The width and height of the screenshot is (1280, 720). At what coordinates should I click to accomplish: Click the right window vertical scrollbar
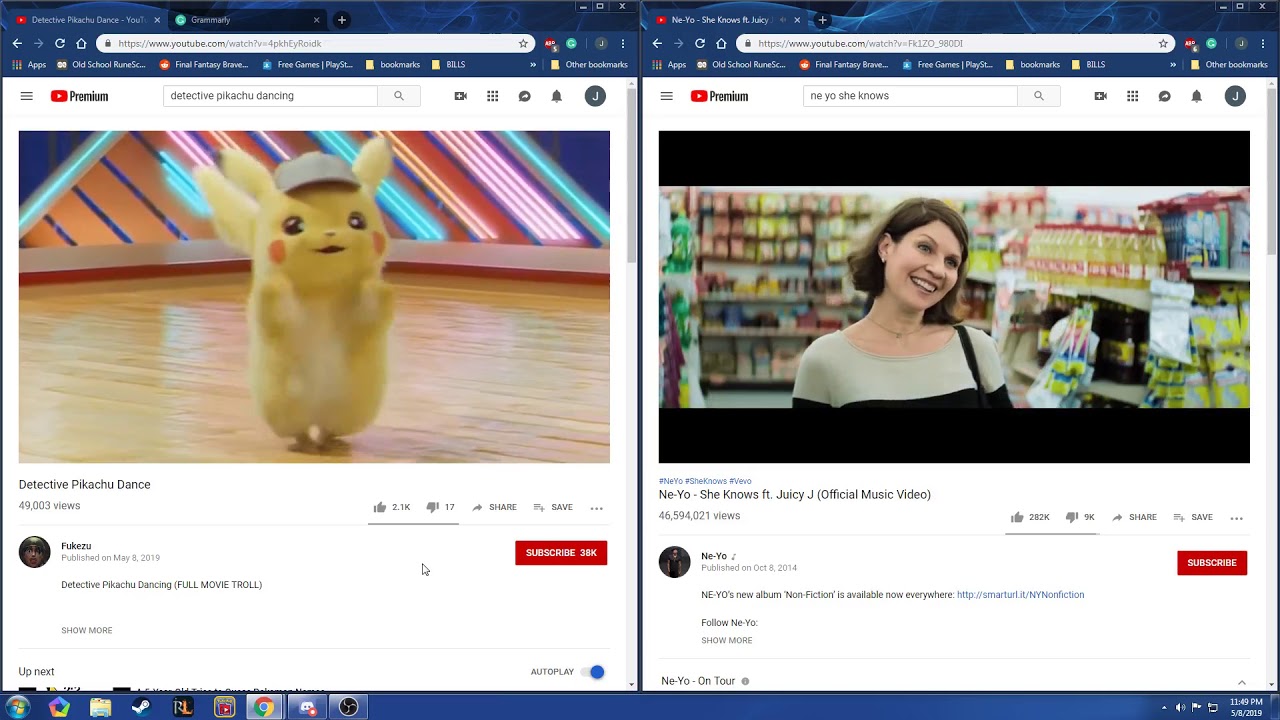[x=1271, y=170]
